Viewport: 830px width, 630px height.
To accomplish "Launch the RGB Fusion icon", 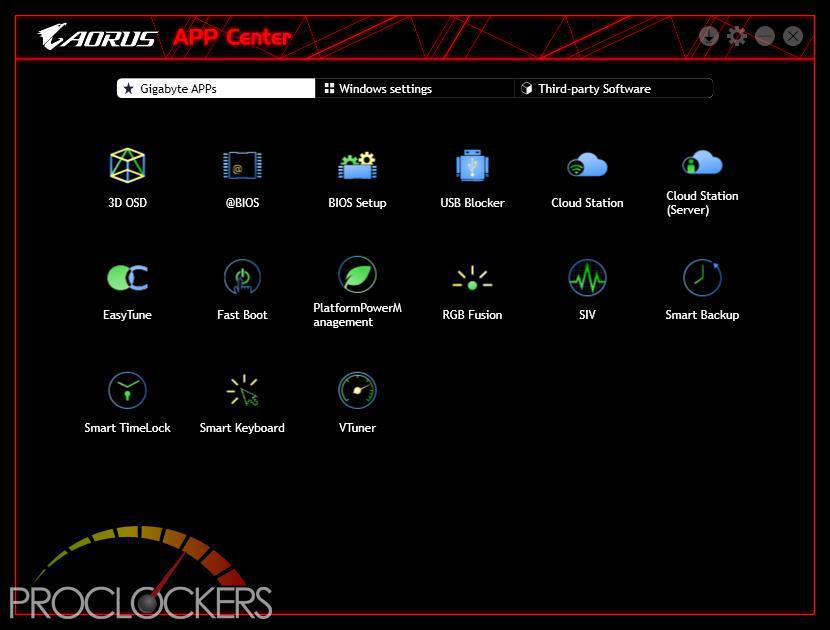I will coord(472,278).
